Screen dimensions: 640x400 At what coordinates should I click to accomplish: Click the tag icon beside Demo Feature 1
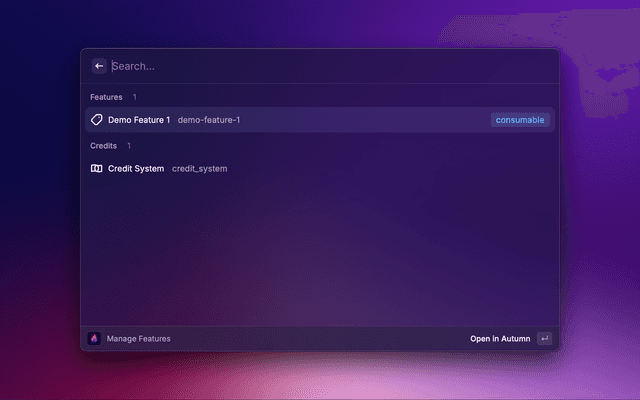[97, 120]
